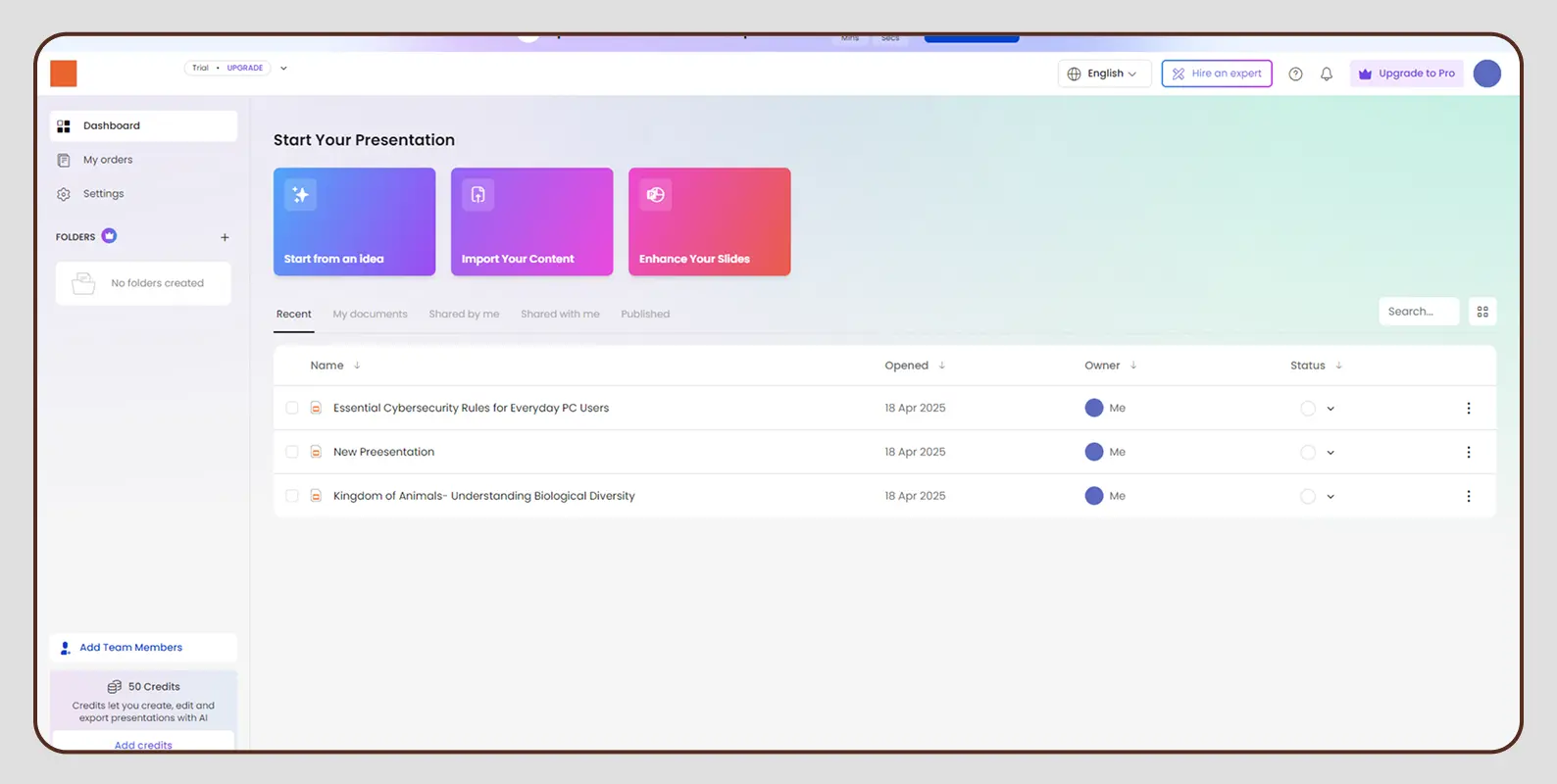Switch to My documents tab
1557x784 pixels.
(x=370, y=315)
